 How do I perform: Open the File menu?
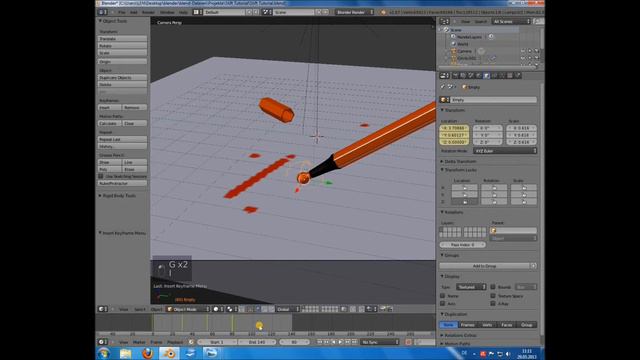point(122,12)
